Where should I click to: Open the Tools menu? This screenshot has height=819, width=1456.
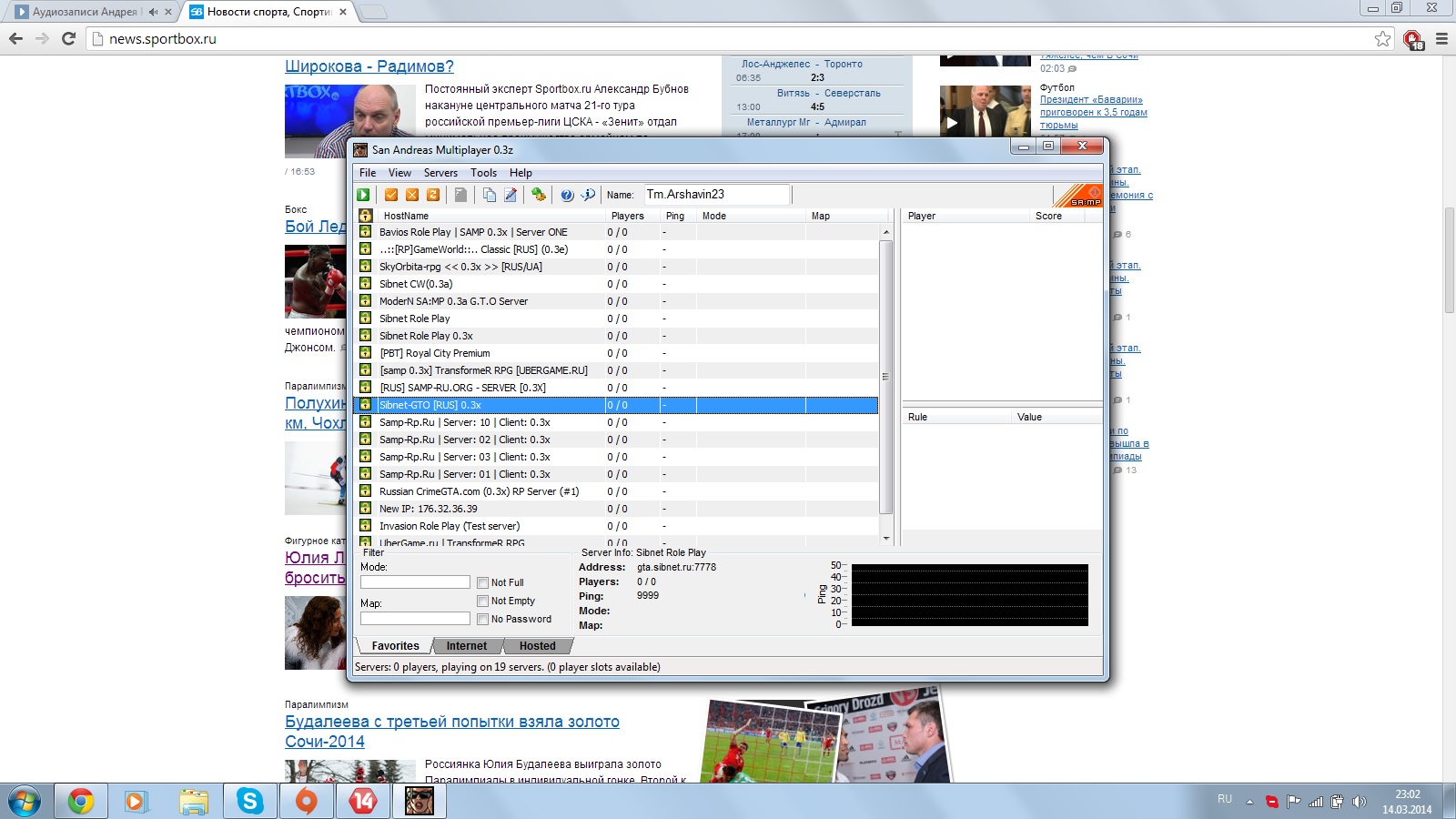[x=483, y=173]
